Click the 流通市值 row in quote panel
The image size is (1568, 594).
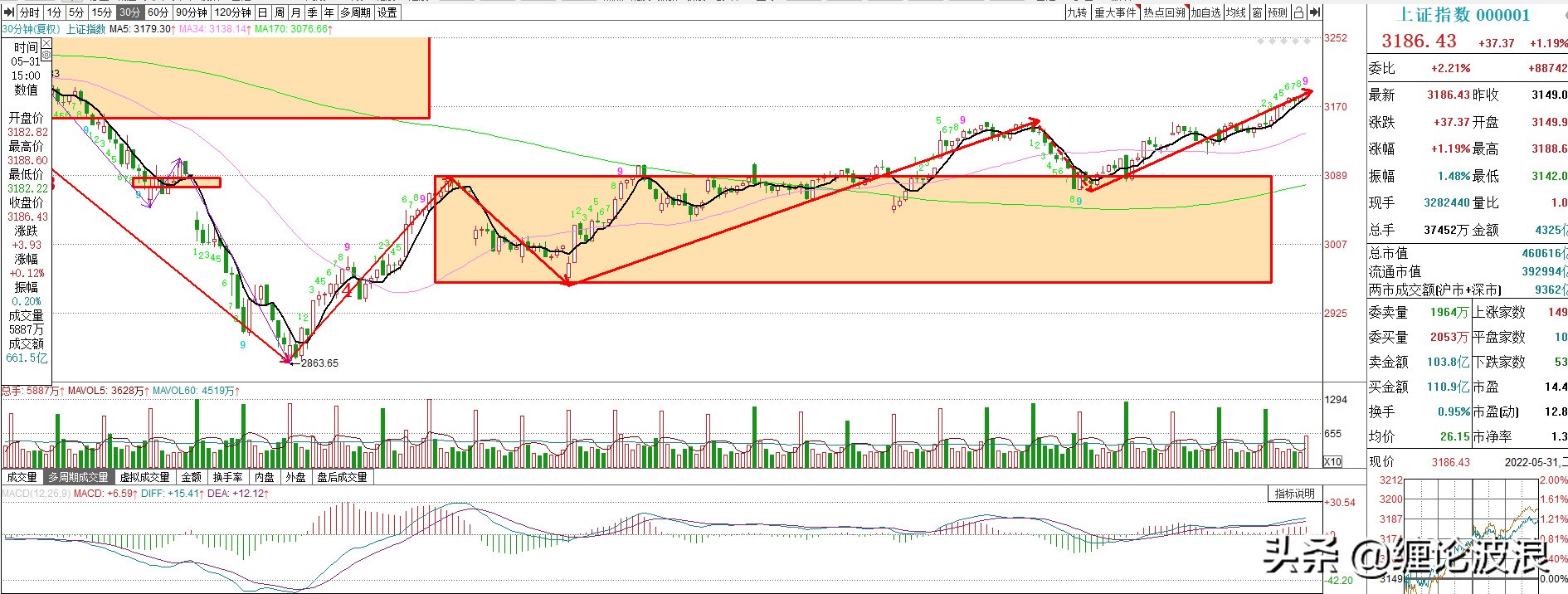click(1467, 271)
